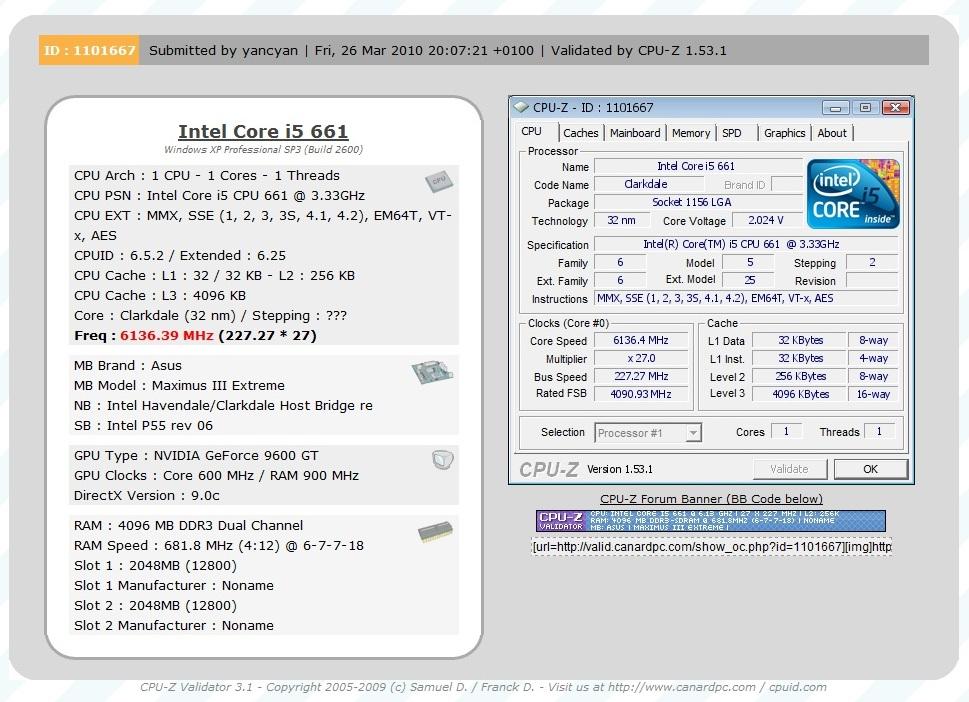Click the MB Model : Maximus III Extreme line
This screenshot has height=702, width=969.
tap(179, 386)
